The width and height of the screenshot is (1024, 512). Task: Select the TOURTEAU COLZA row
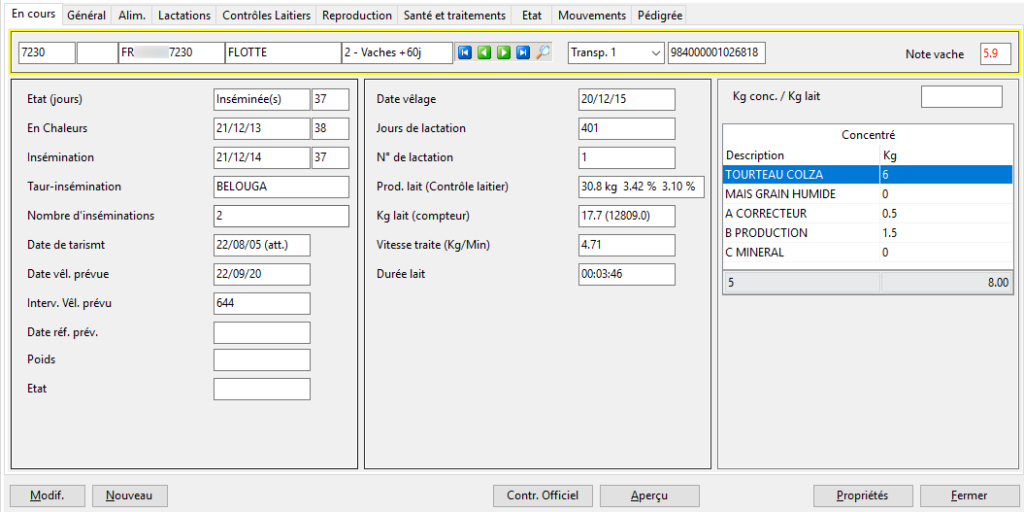pyautogui.click(x=800, y=175)
